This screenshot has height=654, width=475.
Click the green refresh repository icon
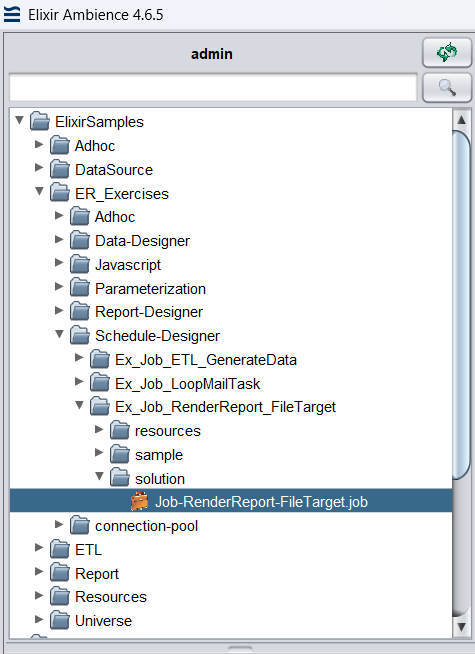pos(447,53)
